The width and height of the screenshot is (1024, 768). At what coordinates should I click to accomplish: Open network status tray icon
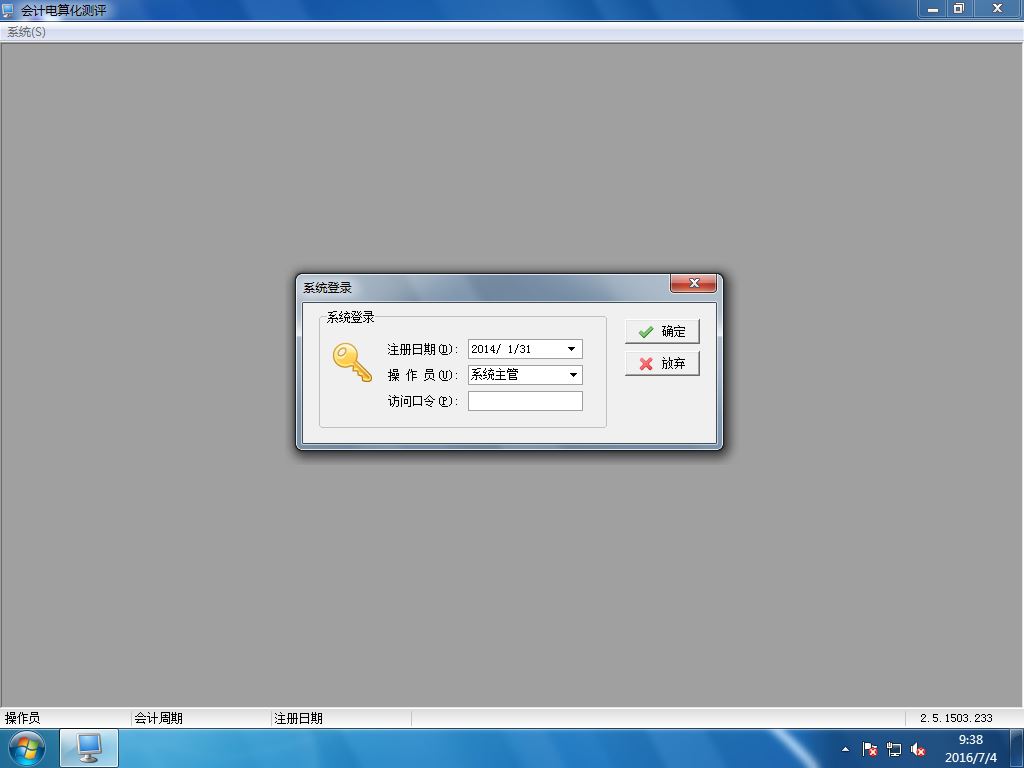click(893, 749)
